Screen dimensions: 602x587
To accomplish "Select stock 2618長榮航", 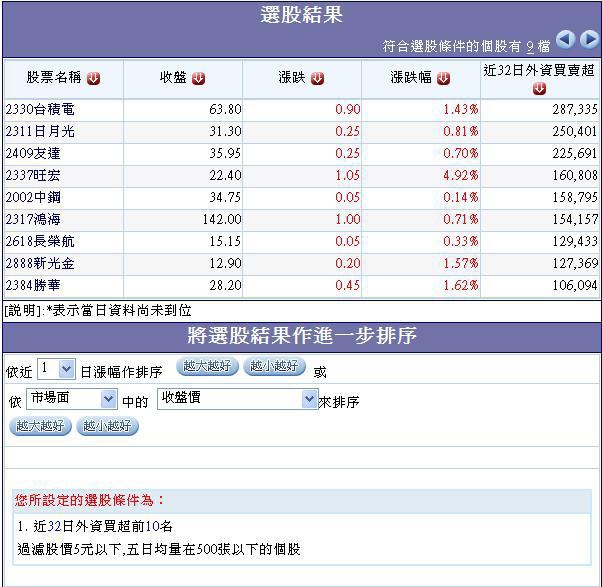I will tap(40, 241).
